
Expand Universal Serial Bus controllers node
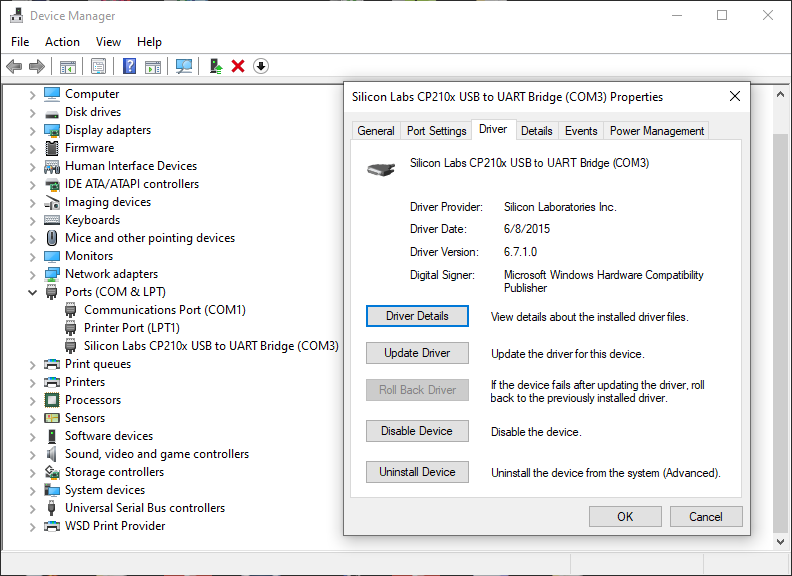tap(33, 508)
